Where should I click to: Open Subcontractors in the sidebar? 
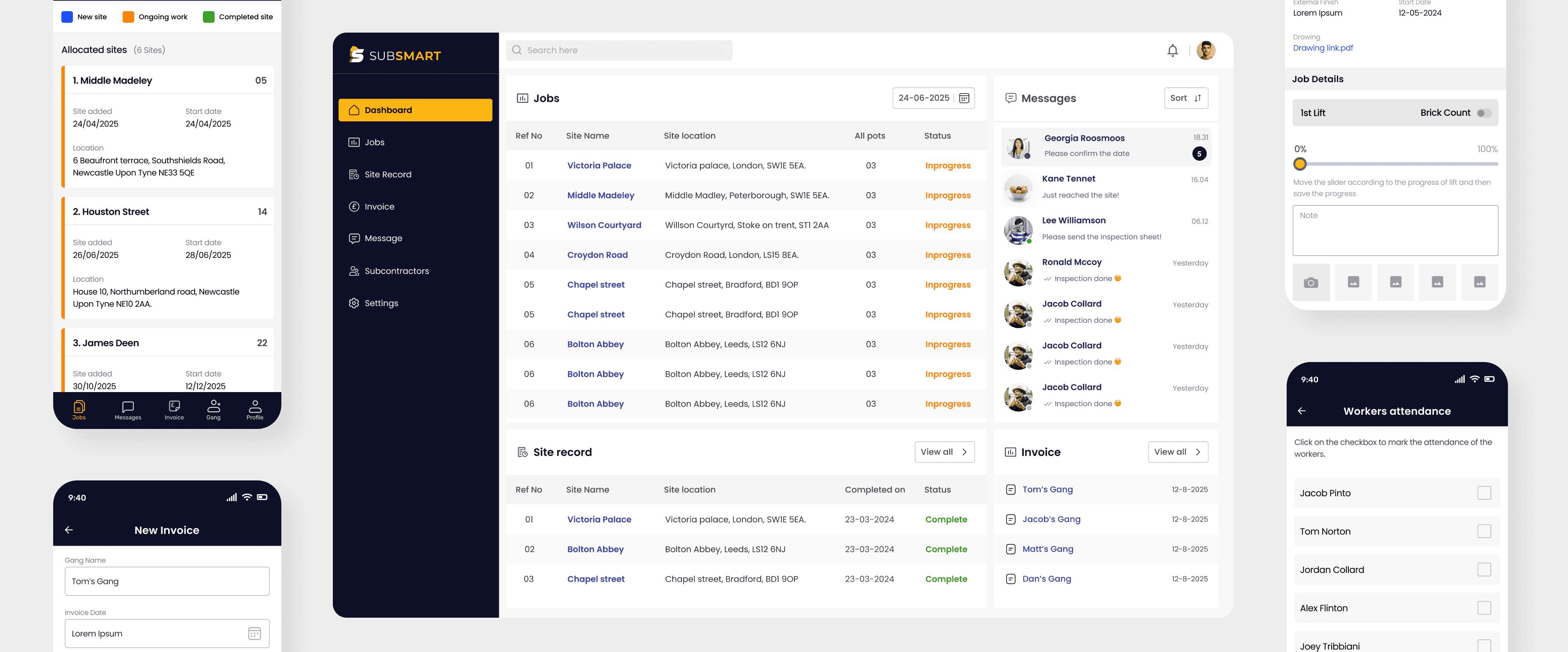[396, 271]
